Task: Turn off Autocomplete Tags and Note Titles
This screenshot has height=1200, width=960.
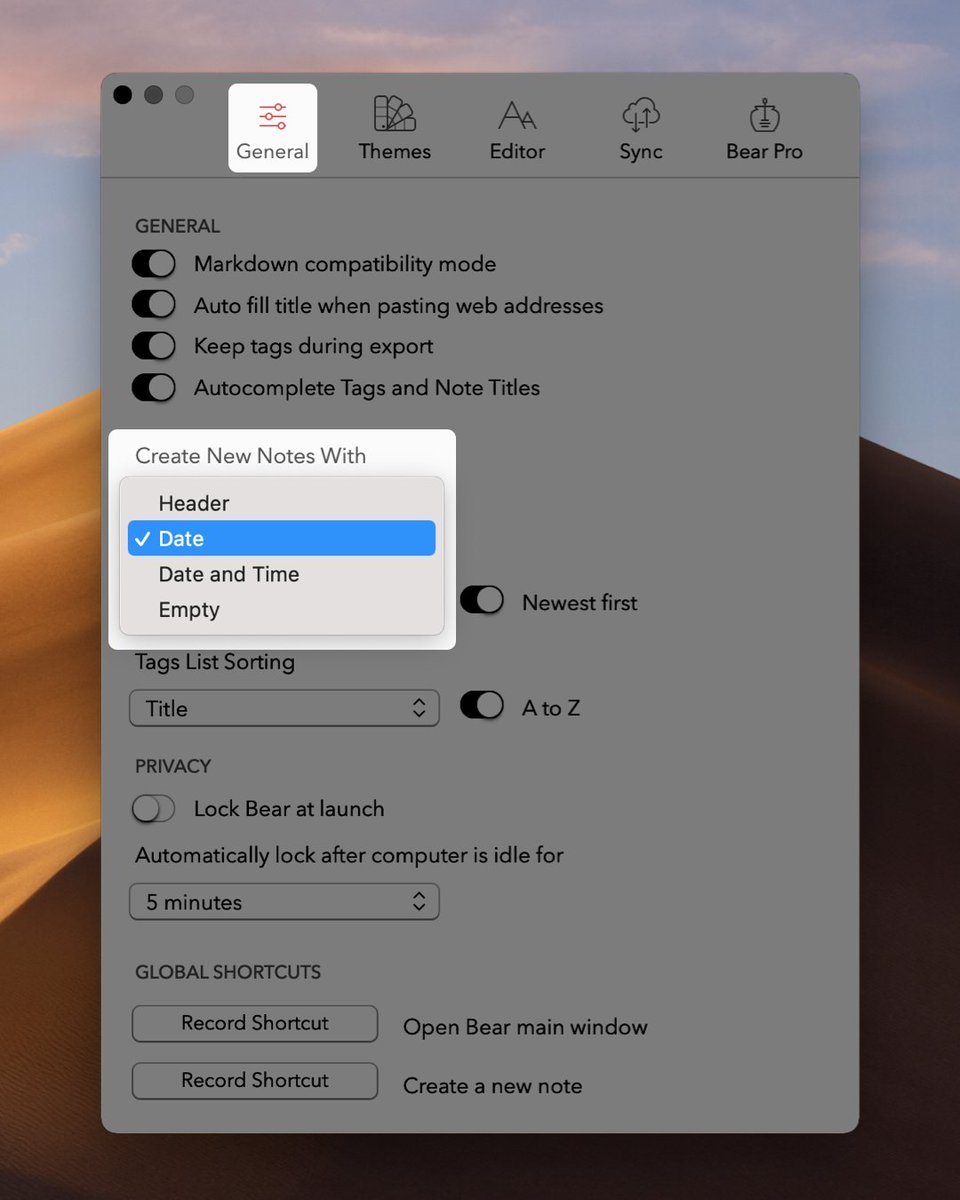Action: (154, 387)
